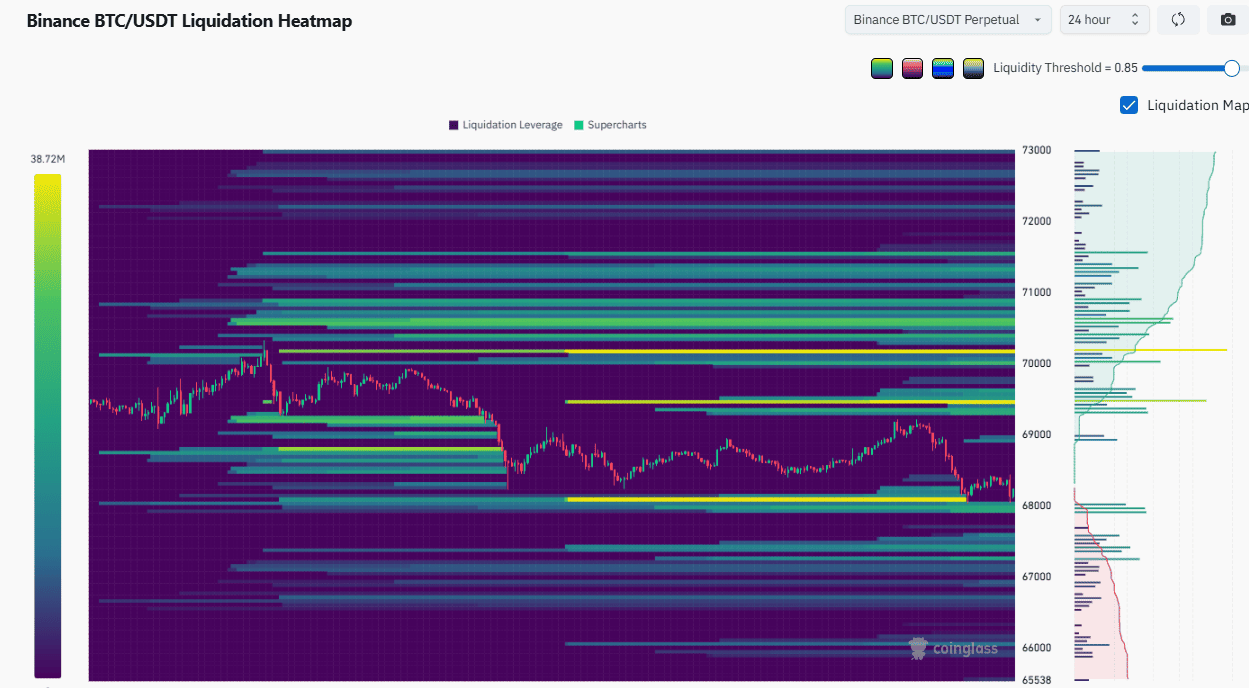Click the yellow liquidation band near 70000
The image size is (1249, 688).
(x=790, y=352)
